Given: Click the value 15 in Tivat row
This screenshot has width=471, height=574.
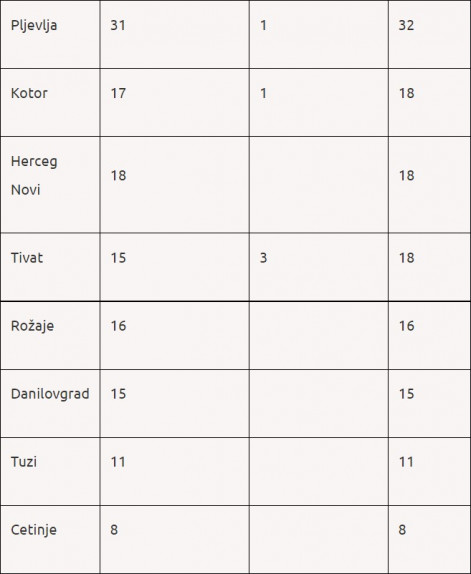Looking at the screenshot, I should click(118, 258).
